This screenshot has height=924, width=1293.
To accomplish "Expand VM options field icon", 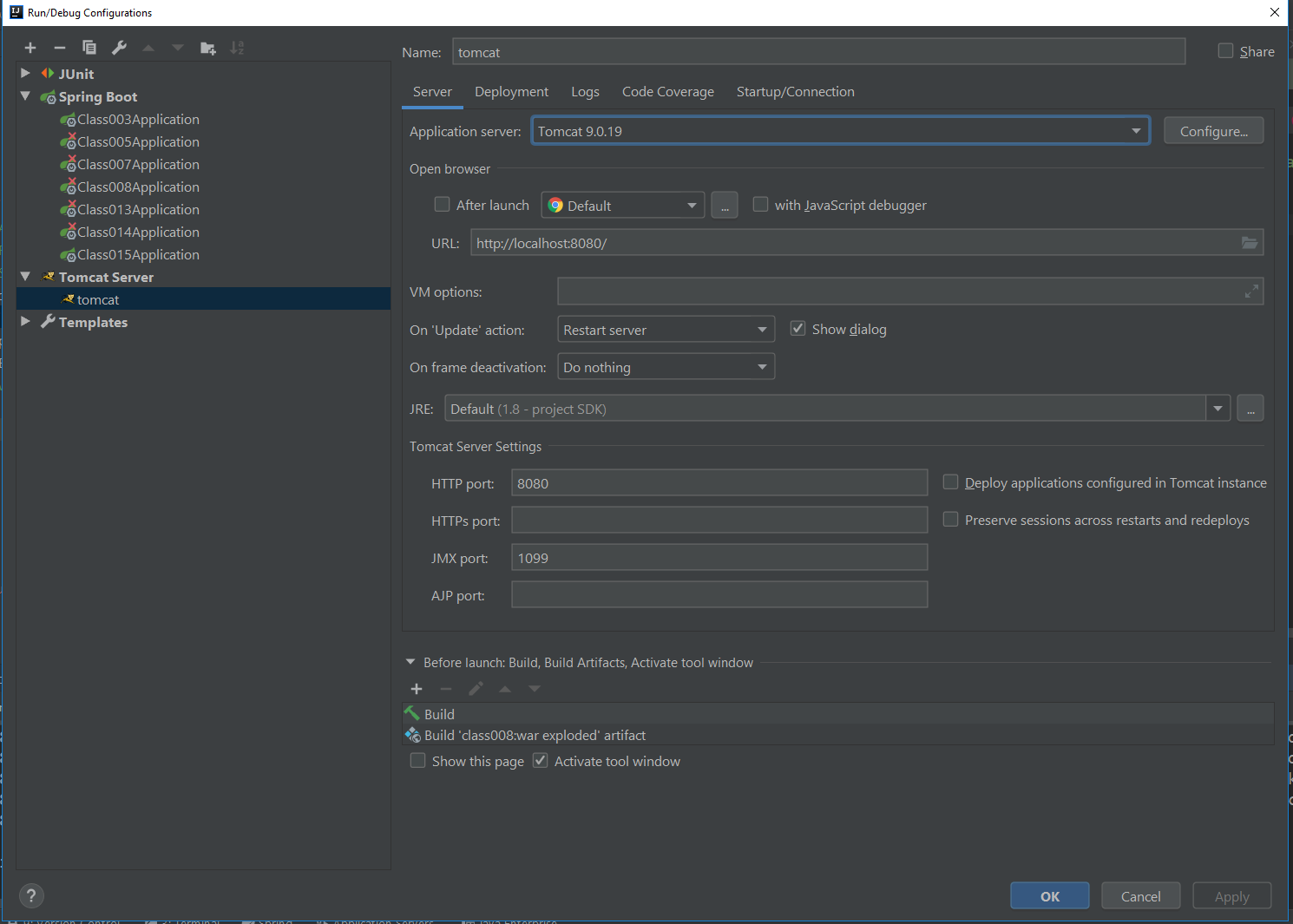I will pyautogui.click(x=1251, y=292).
